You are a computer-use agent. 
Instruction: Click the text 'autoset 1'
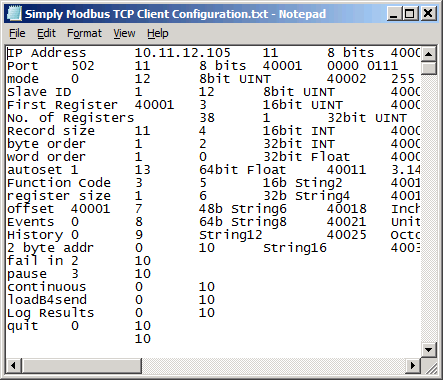click(x=43, y=170)
